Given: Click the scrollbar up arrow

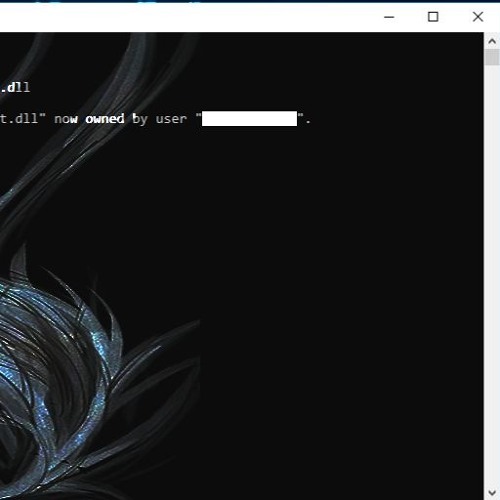Looking at the screenshot, I should pos(492,41).
